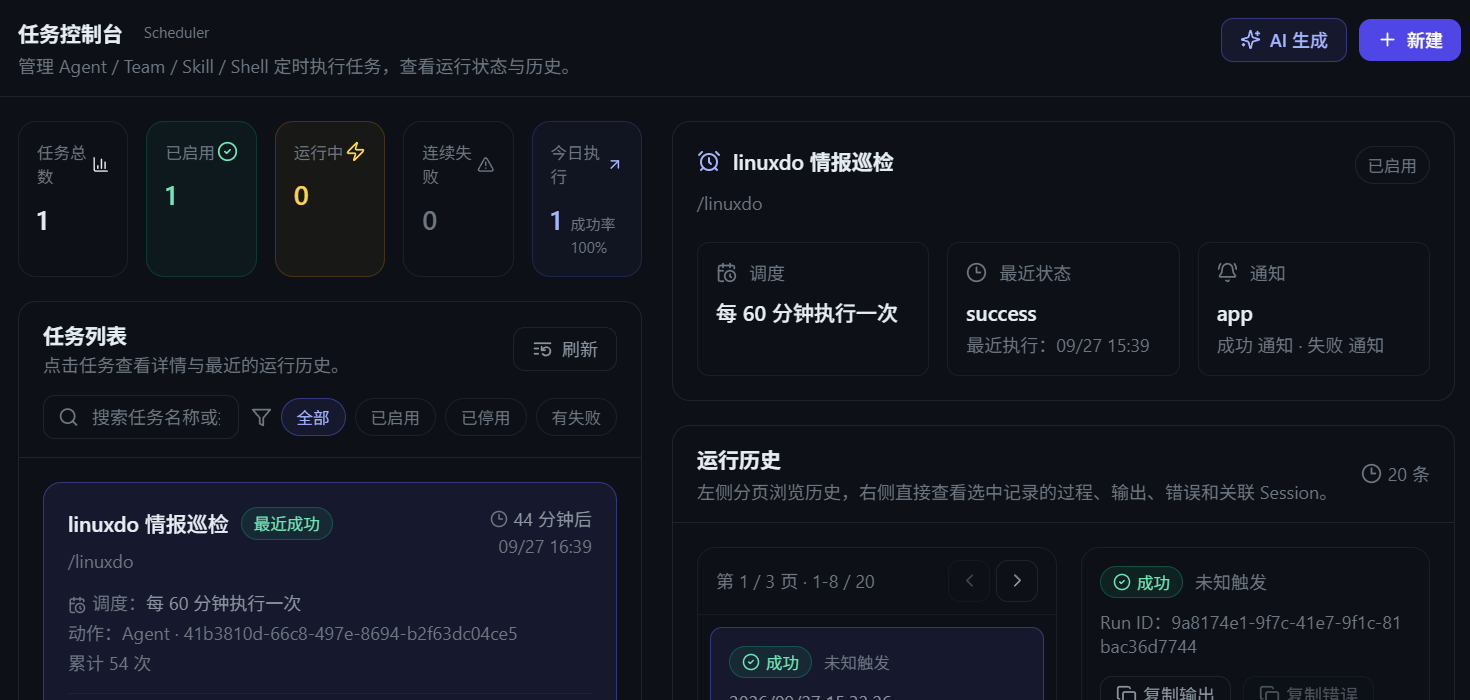Click the 复制输出 button
This screenshot has width=1470, height=700.
coord(1165,688)
